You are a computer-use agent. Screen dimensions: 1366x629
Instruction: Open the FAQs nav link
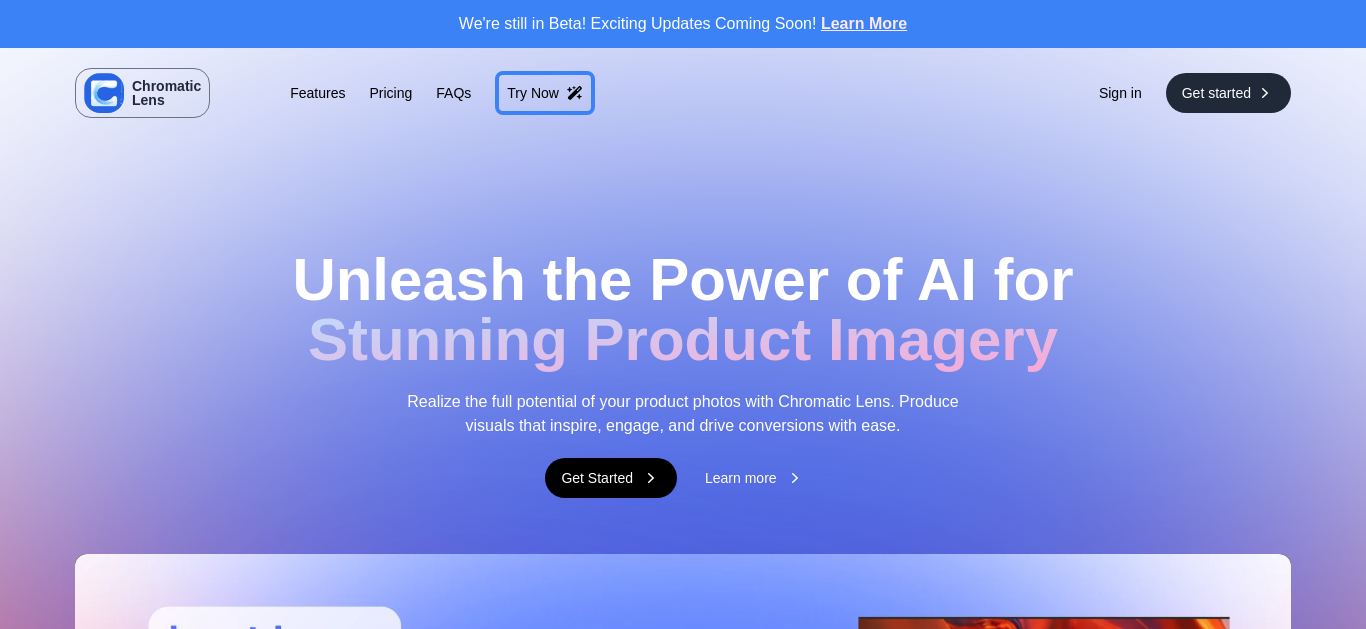pos(453,93)
